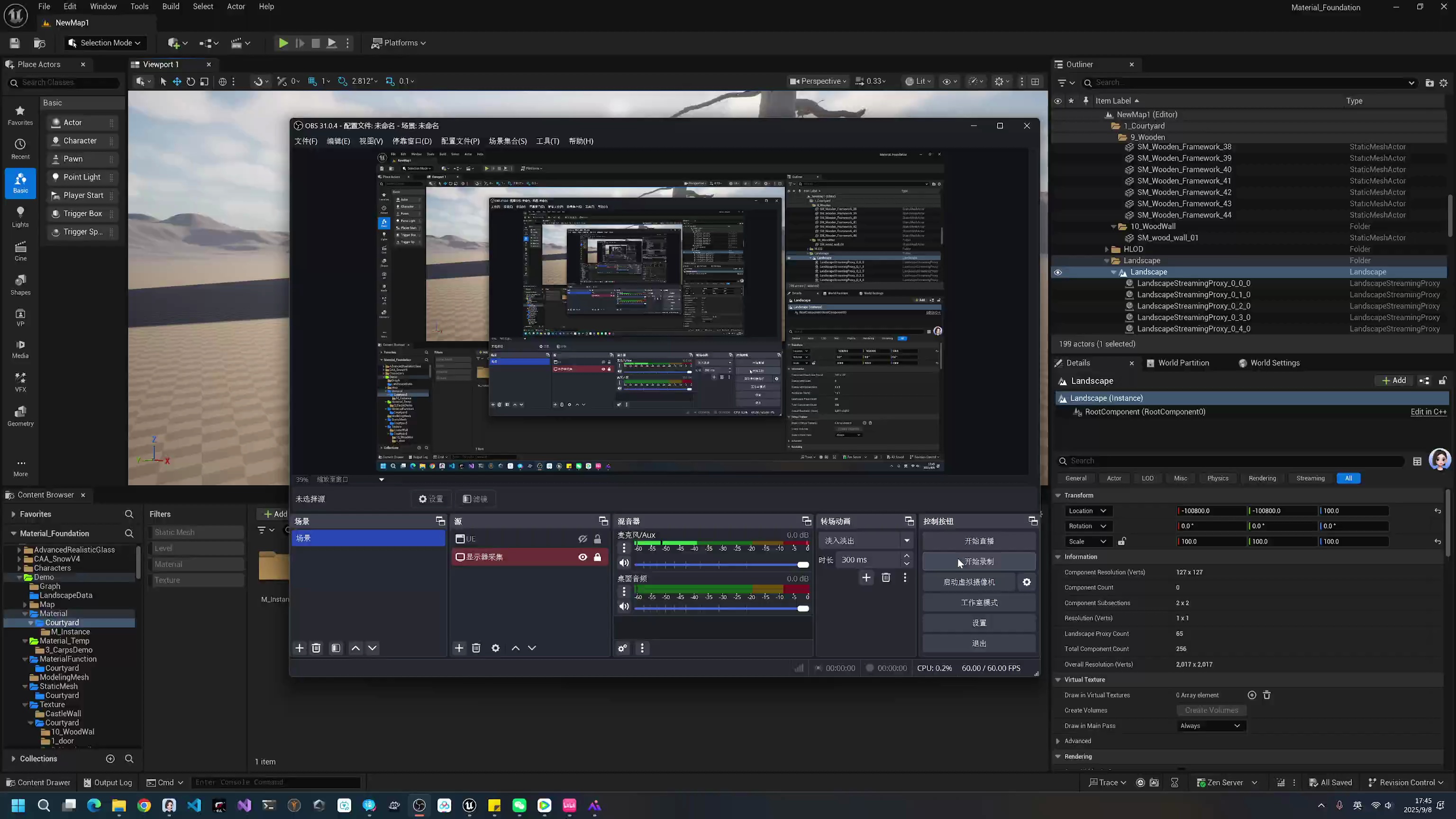Open the VFX category in Place Actors
The width and height of the screenshot is (1456, 819).
(x=20, y=382)
